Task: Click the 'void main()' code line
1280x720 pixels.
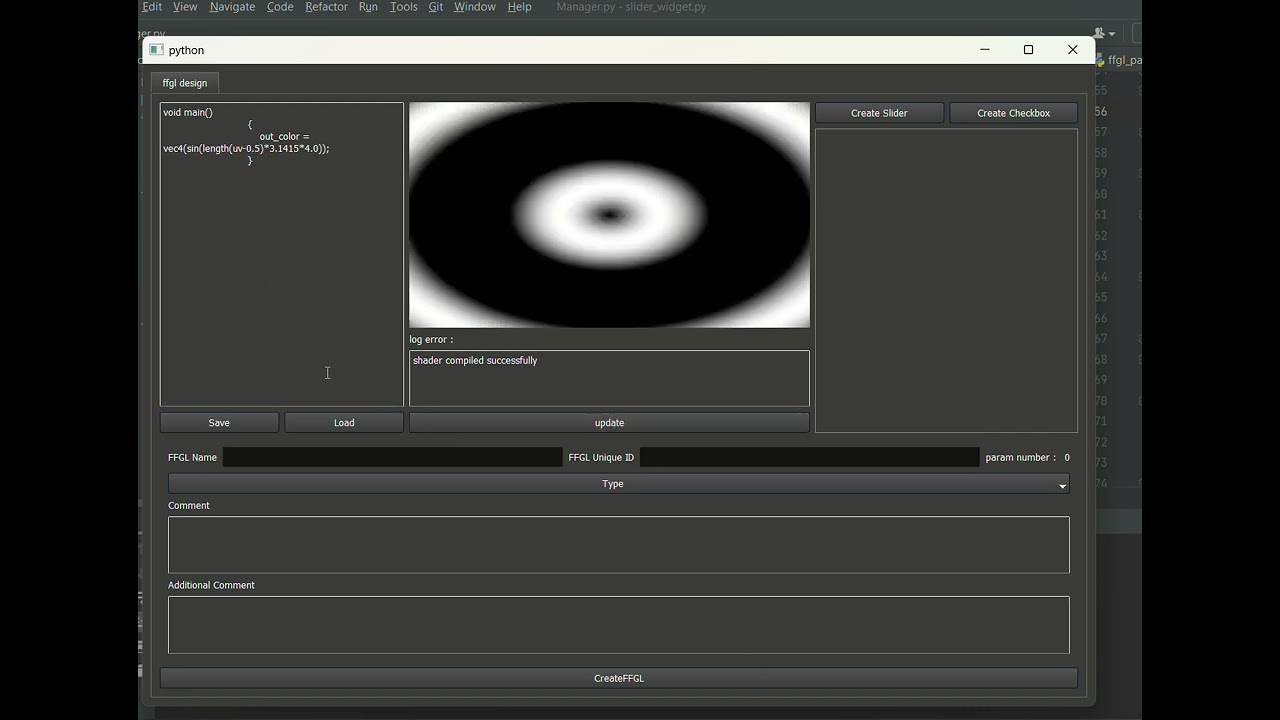Action: 188,113
